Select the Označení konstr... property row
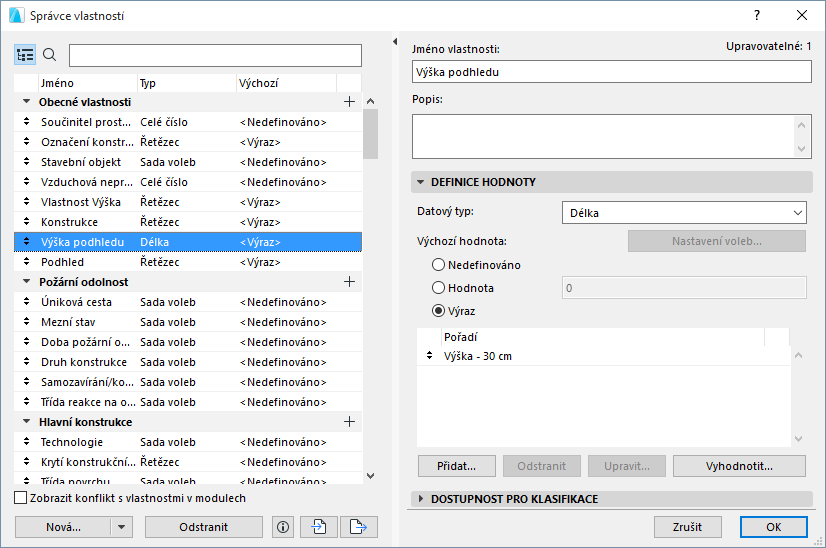The height and width of the screenshot is (548, 826). [x=188, y=142]
